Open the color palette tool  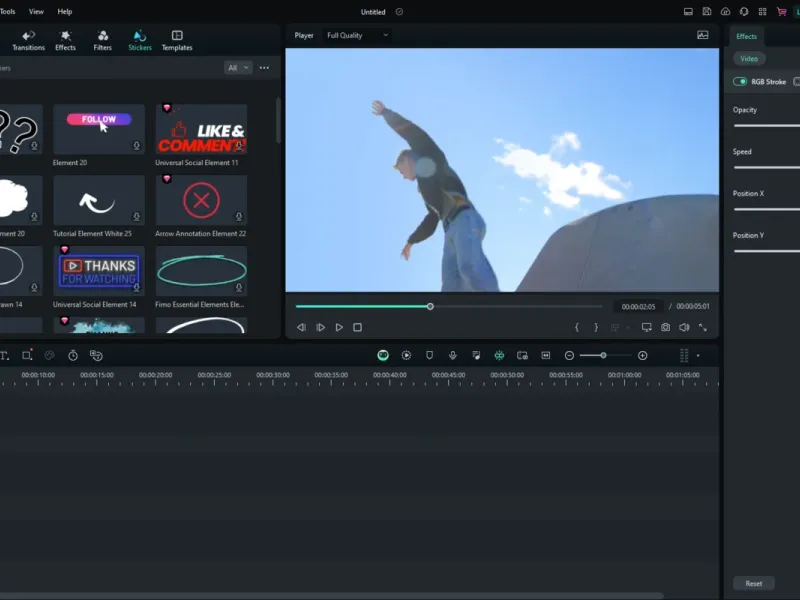(x=49, y=356)
